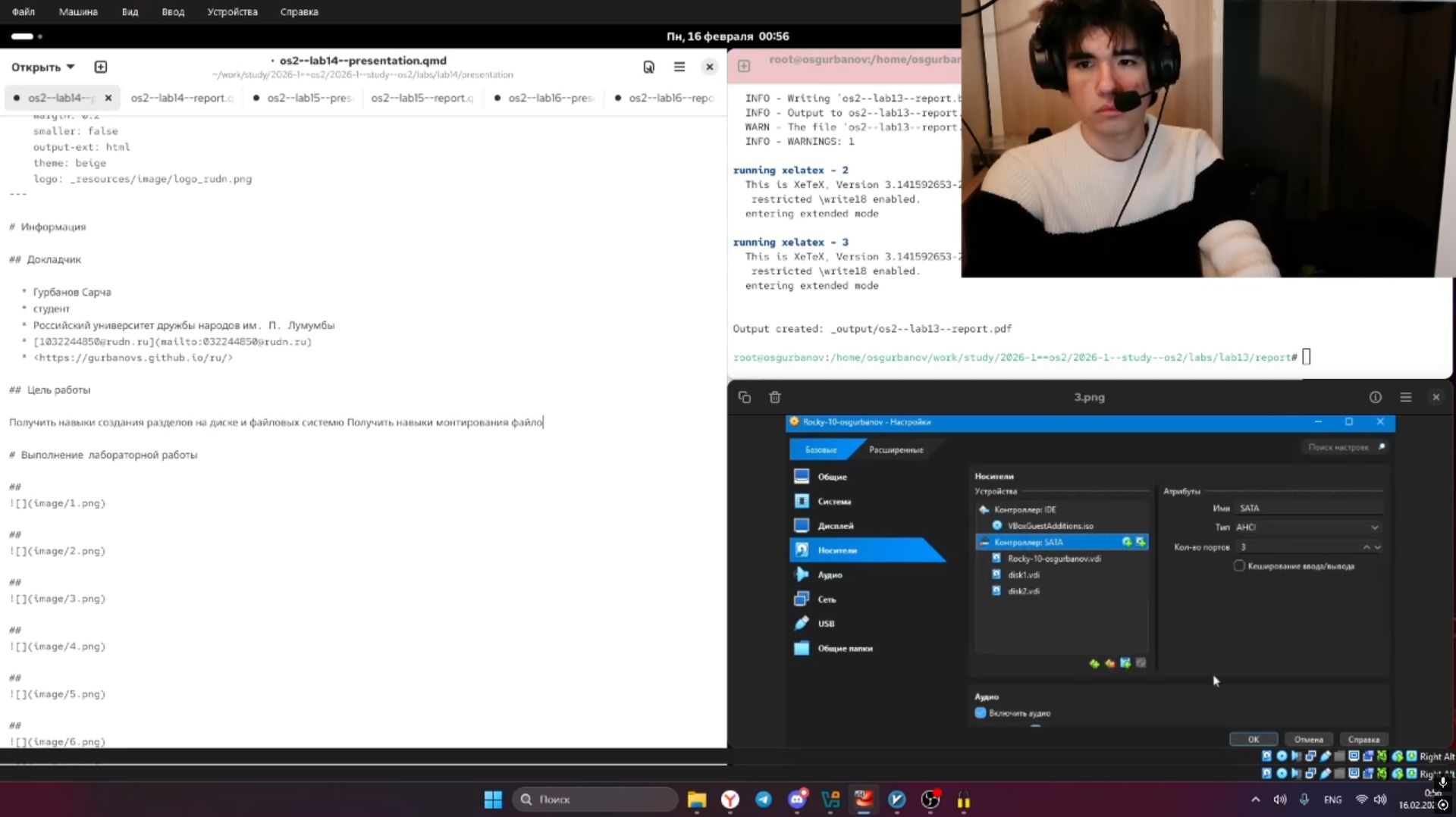Screen dimensions: 1456x817
Task: Toggle the I/O caching checkbox
Action: point(1239,566)
